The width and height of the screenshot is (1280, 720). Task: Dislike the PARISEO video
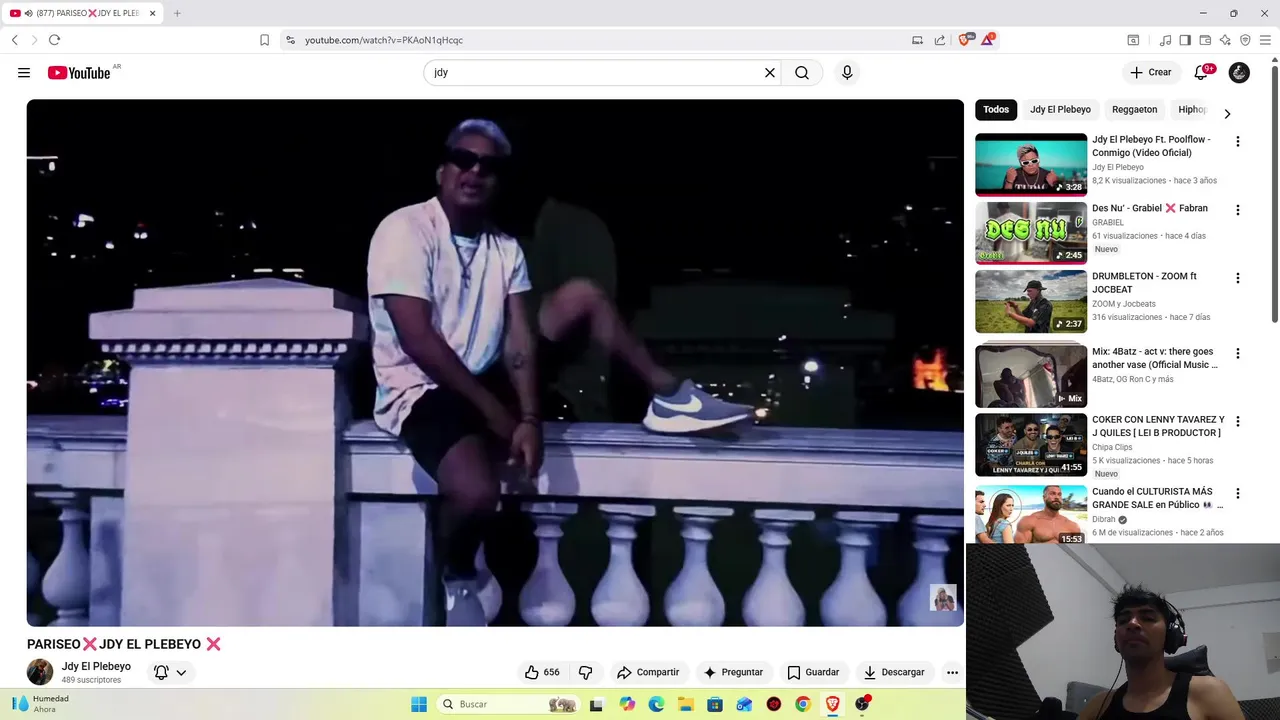point(586,672)
